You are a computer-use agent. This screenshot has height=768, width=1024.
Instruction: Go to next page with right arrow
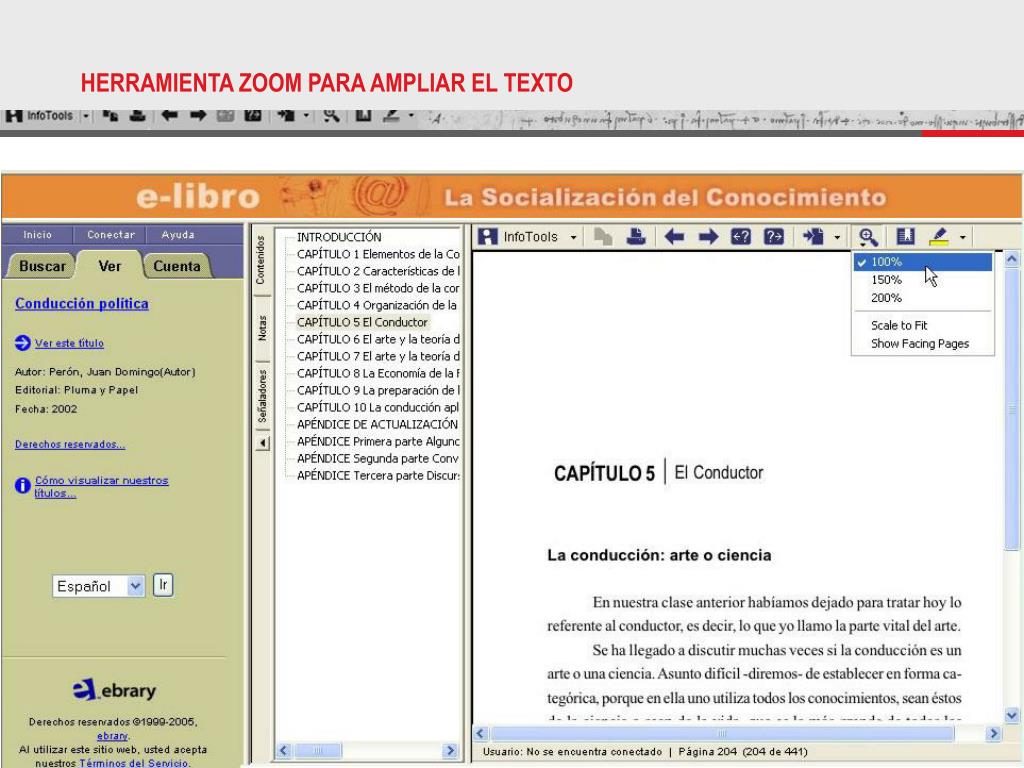tap(706, 237)
